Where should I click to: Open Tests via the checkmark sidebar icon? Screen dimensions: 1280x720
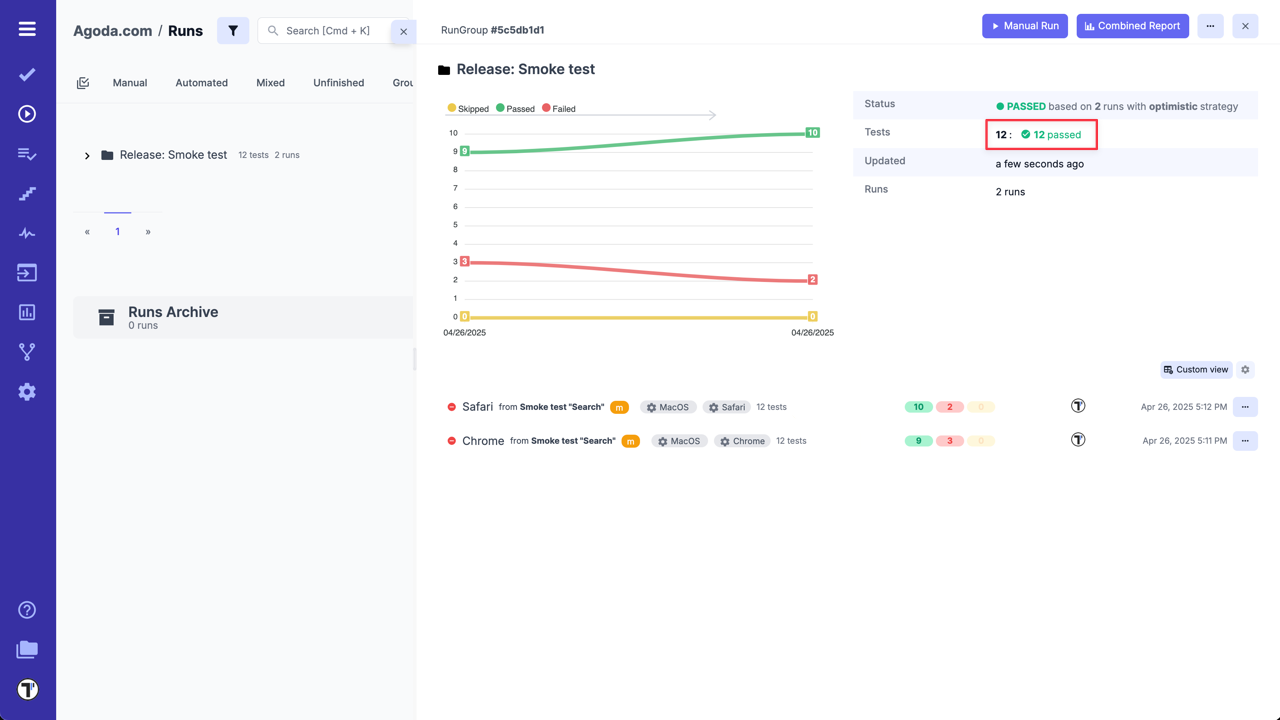point(27,75)
